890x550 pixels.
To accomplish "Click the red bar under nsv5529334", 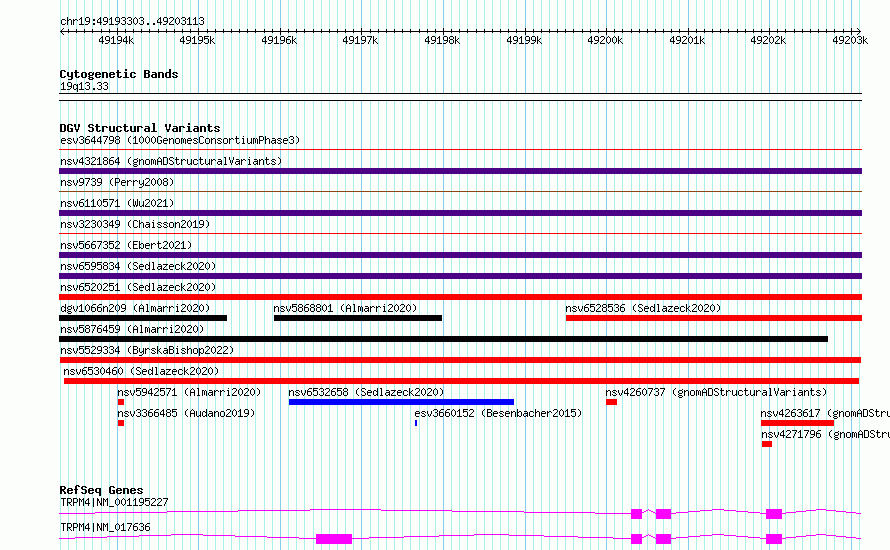I will point(460,360).
